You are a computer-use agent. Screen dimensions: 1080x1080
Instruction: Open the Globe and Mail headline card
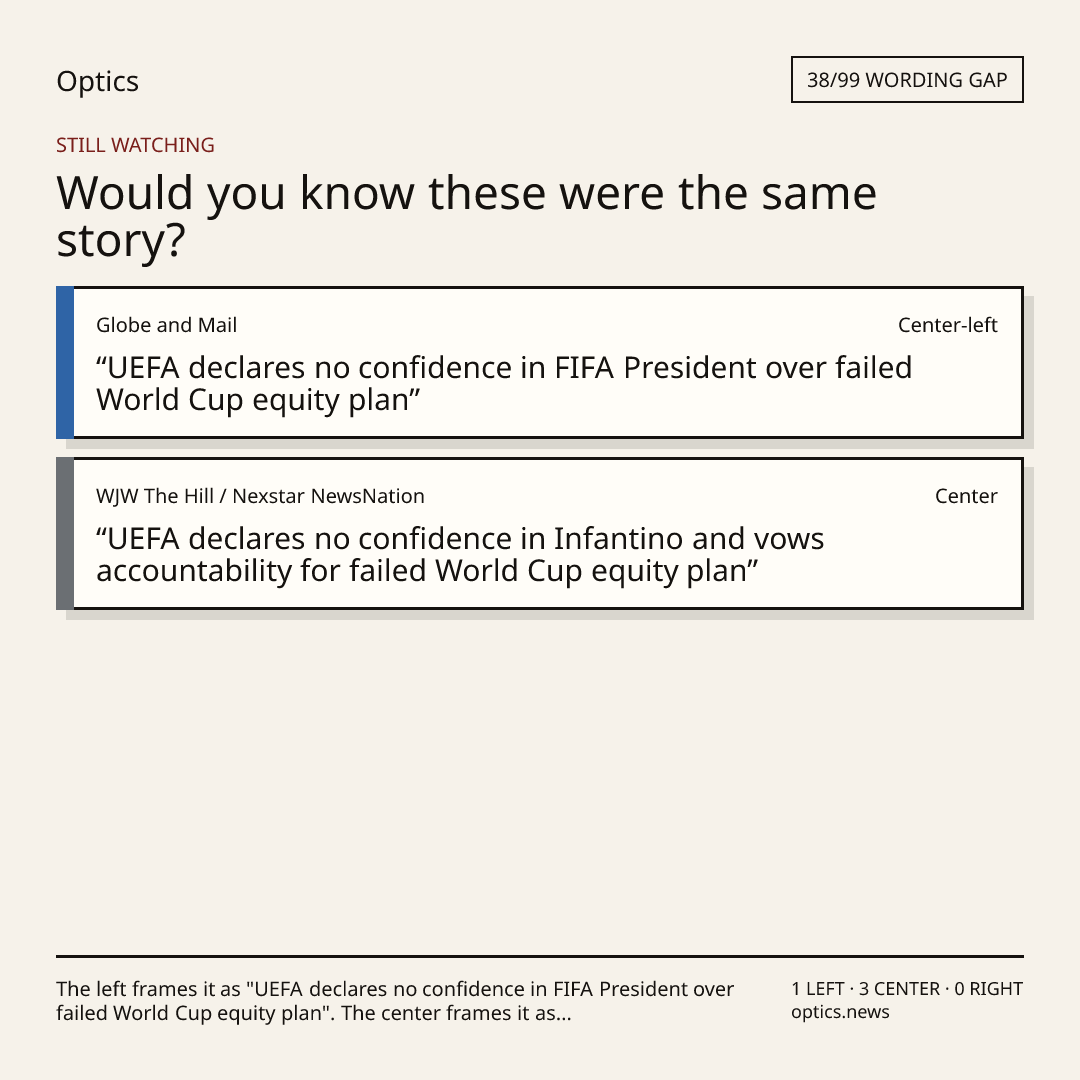pos(540,362)
